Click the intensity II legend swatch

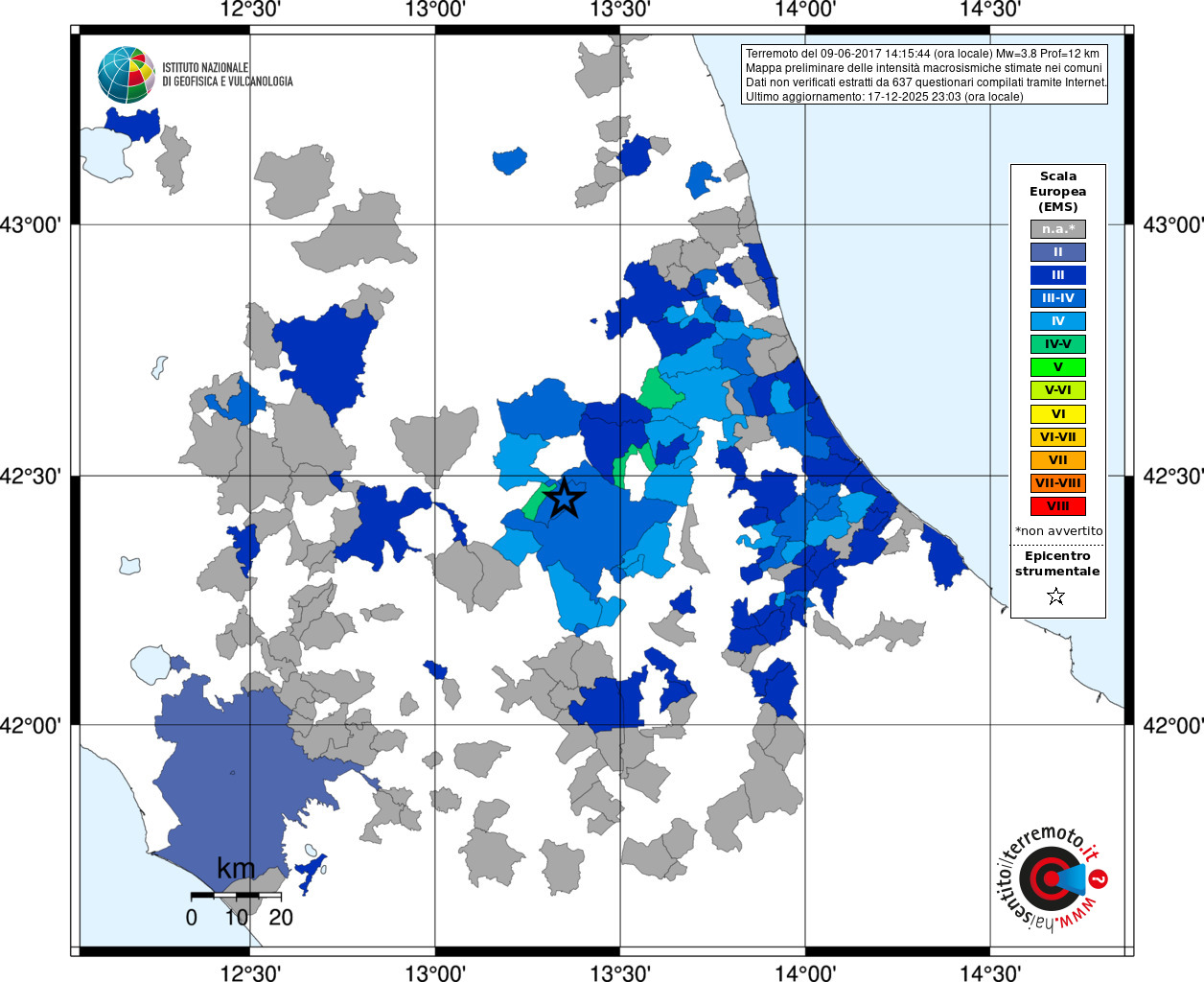click(1058, 252)
